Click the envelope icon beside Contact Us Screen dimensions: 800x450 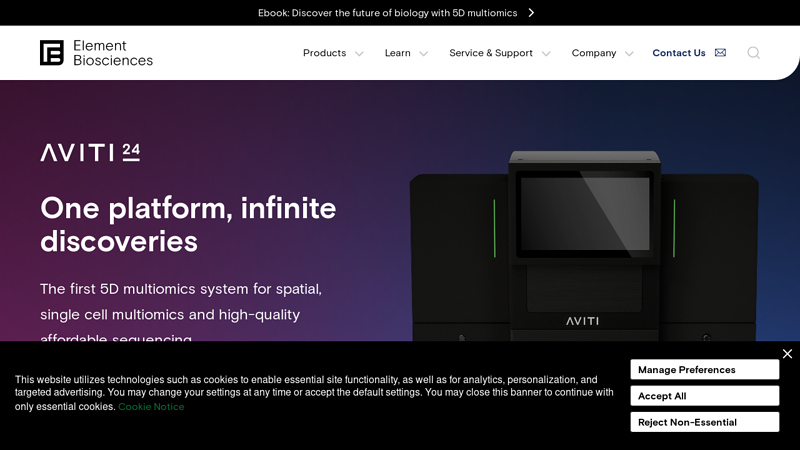pyautogui.click(x=720, y=53)
